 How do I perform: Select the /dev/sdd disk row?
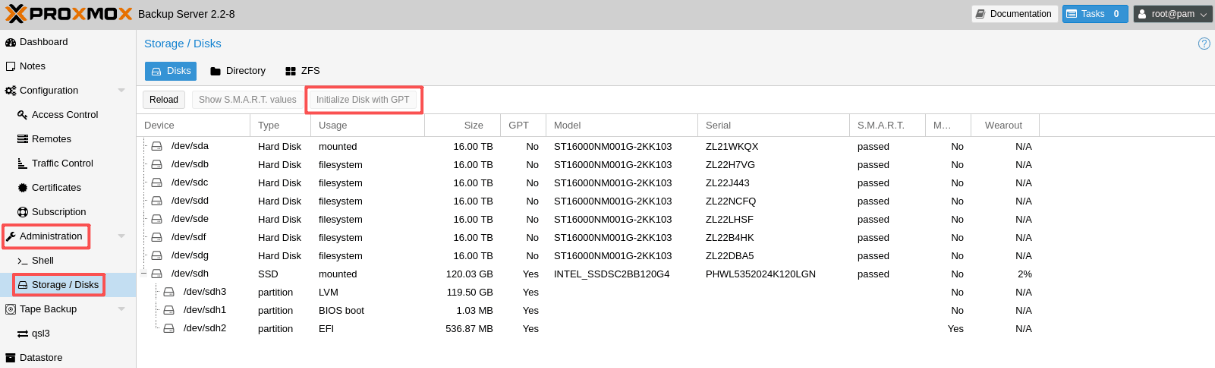676,200
